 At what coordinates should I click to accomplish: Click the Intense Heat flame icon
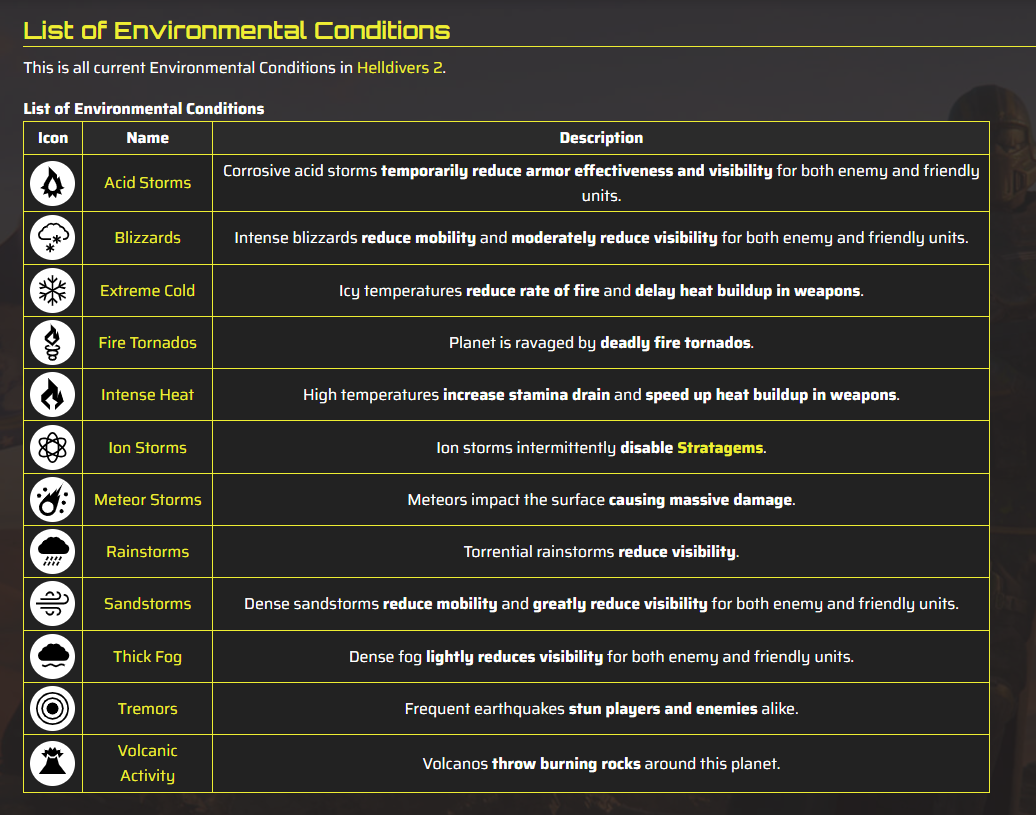coord(52,395)
